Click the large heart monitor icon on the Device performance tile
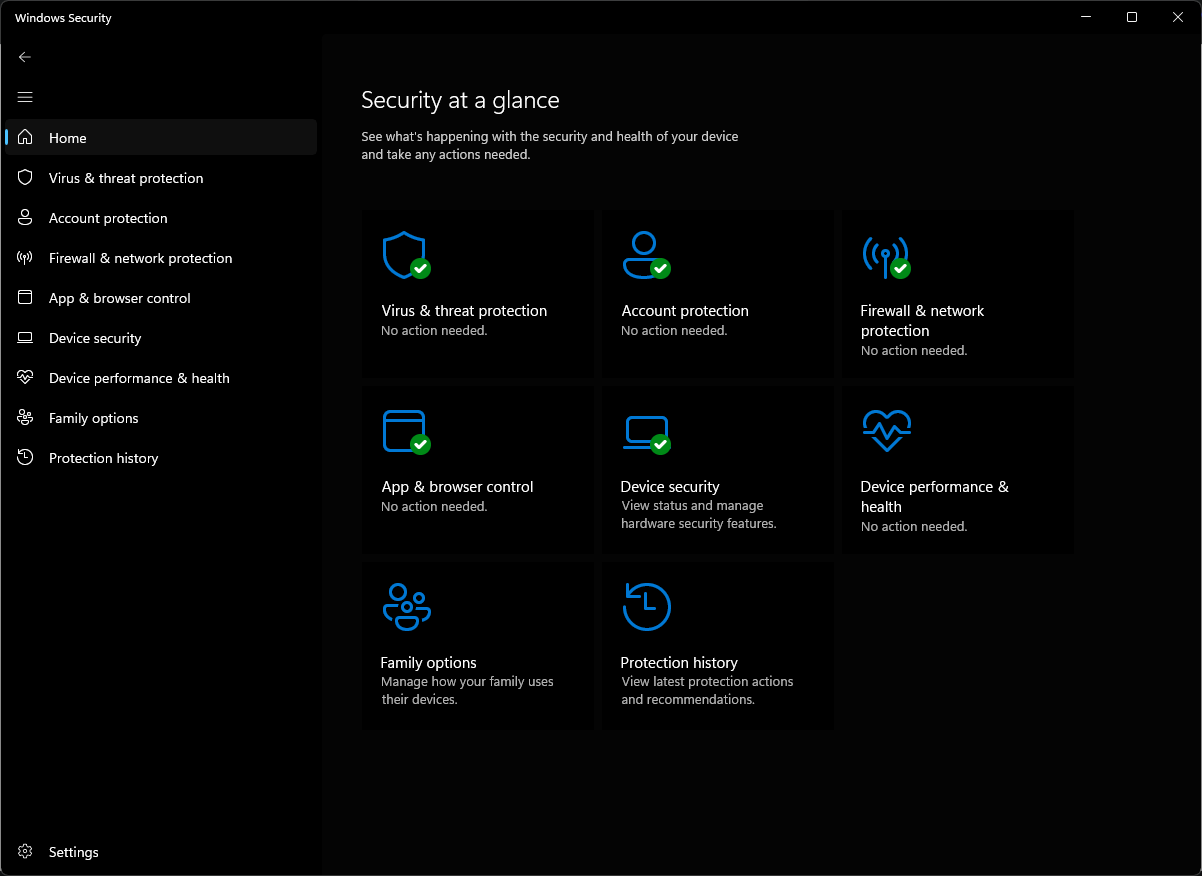This screenshot has width=1202, height=876. pos(887,431)
